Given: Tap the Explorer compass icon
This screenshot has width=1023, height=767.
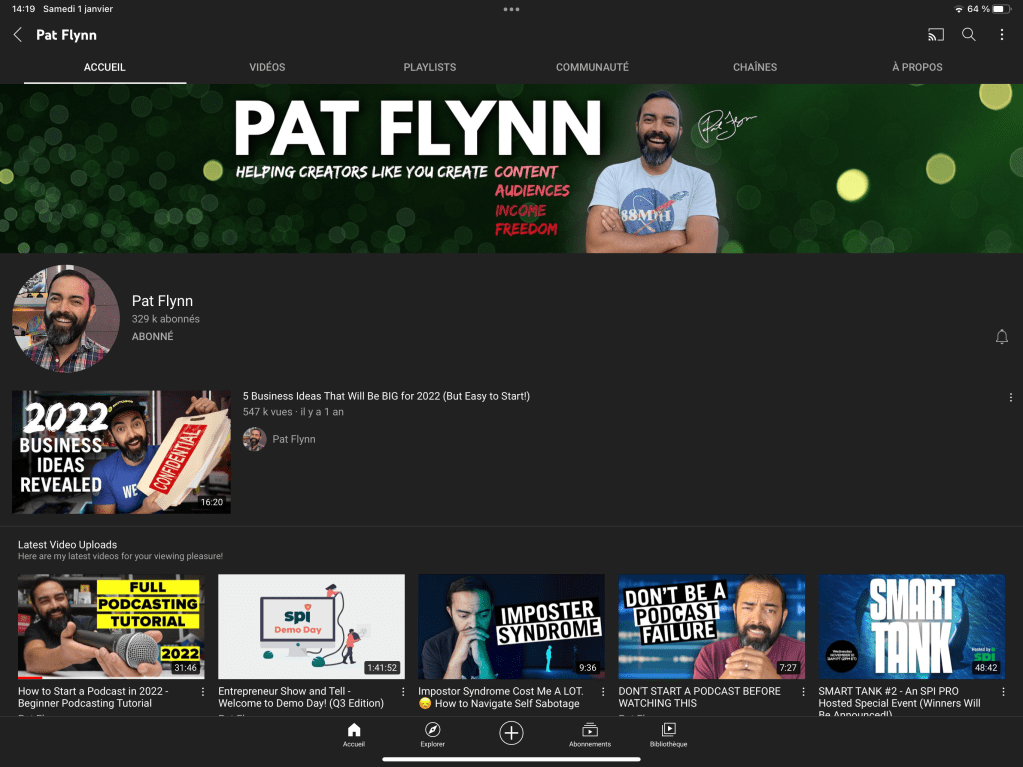Looking at the screenshot, I should [x=432, y=735].
